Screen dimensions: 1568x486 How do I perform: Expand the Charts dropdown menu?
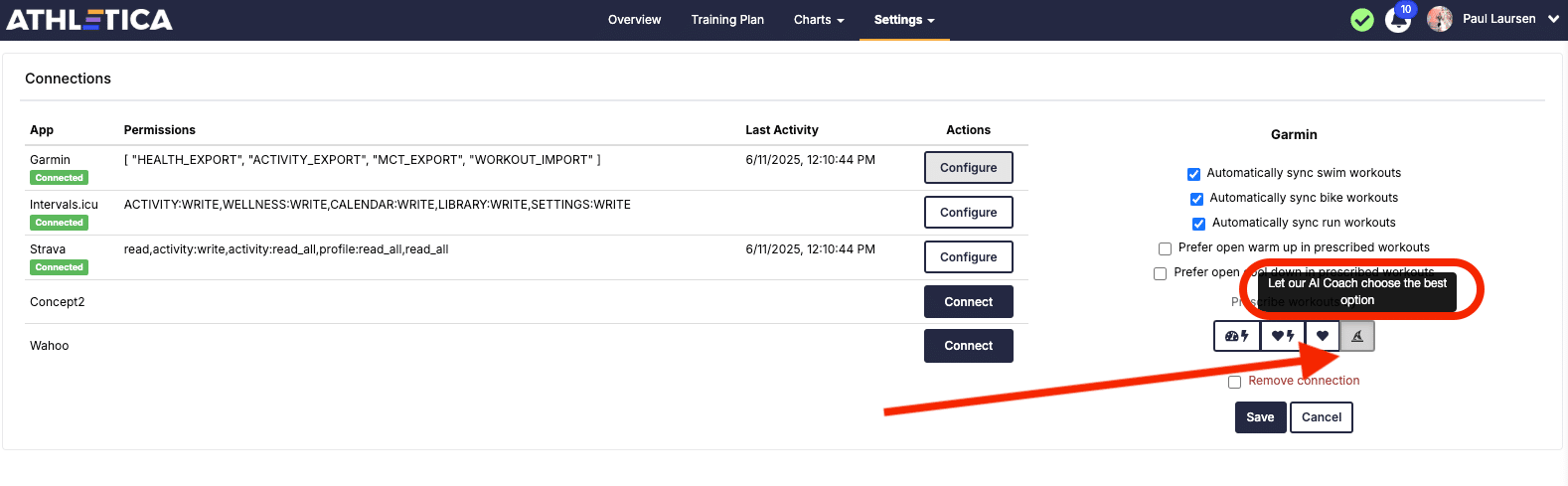[819, 20]
